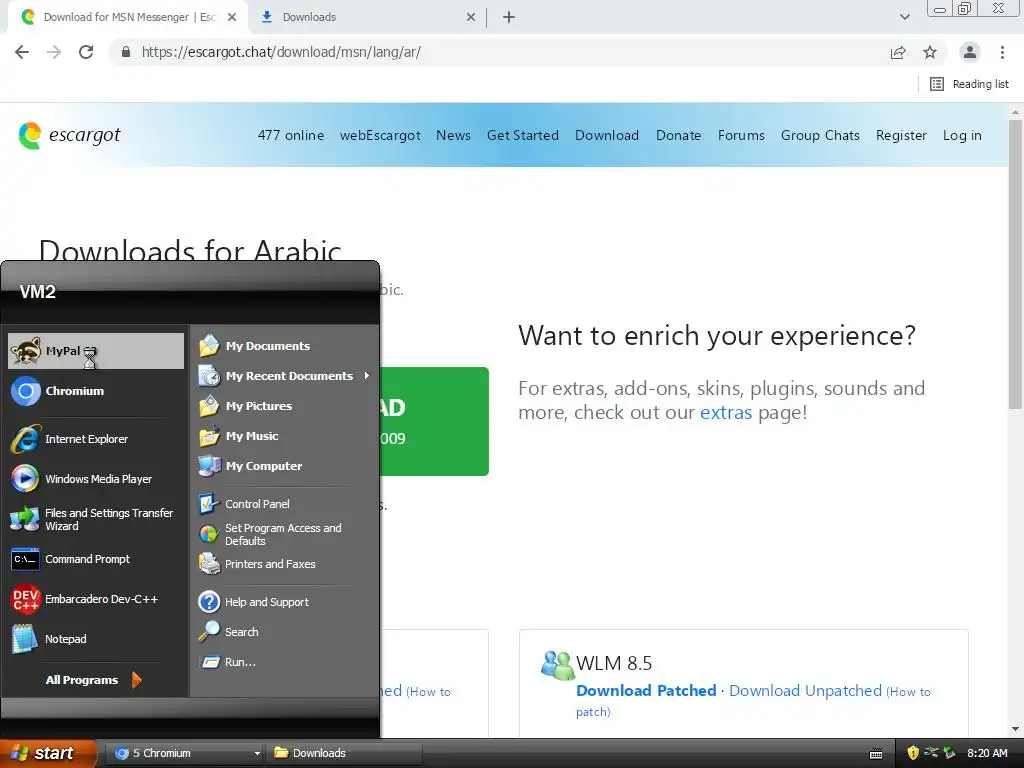This screenshot has width=1024, height=768.
Task: Click the page vertical scrollbar thumb
Action: pos(1015,264)
